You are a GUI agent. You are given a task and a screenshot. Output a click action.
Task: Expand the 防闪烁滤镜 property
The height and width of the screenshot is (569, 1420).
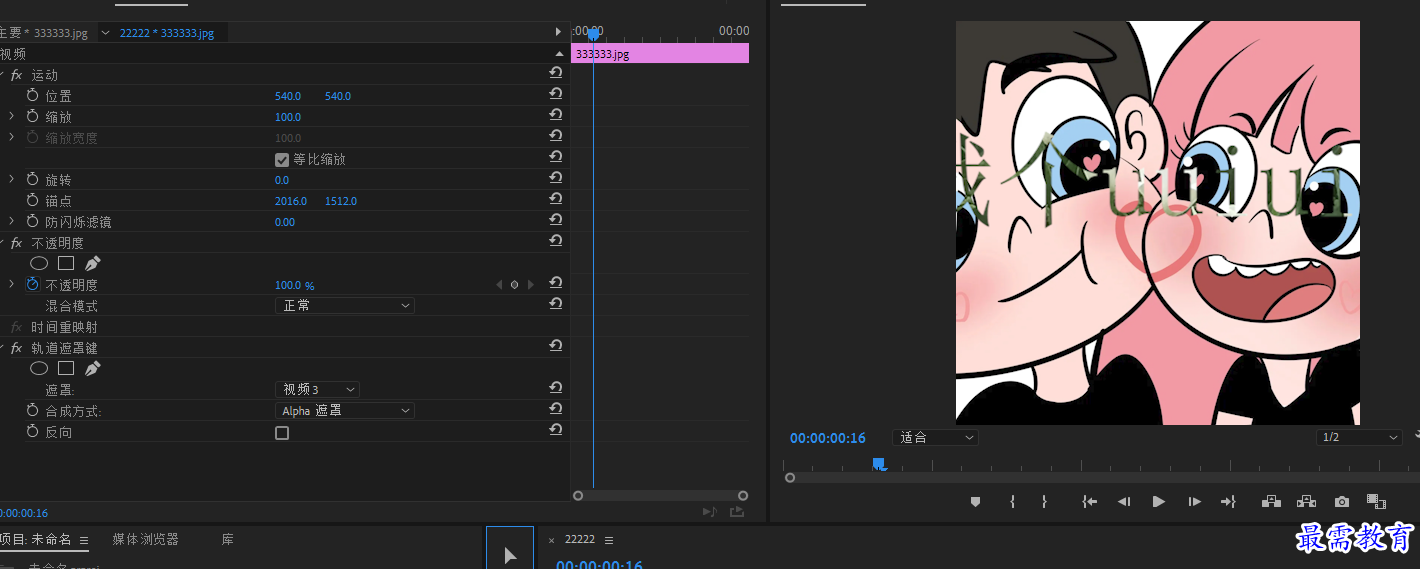(x=12, y=221)
